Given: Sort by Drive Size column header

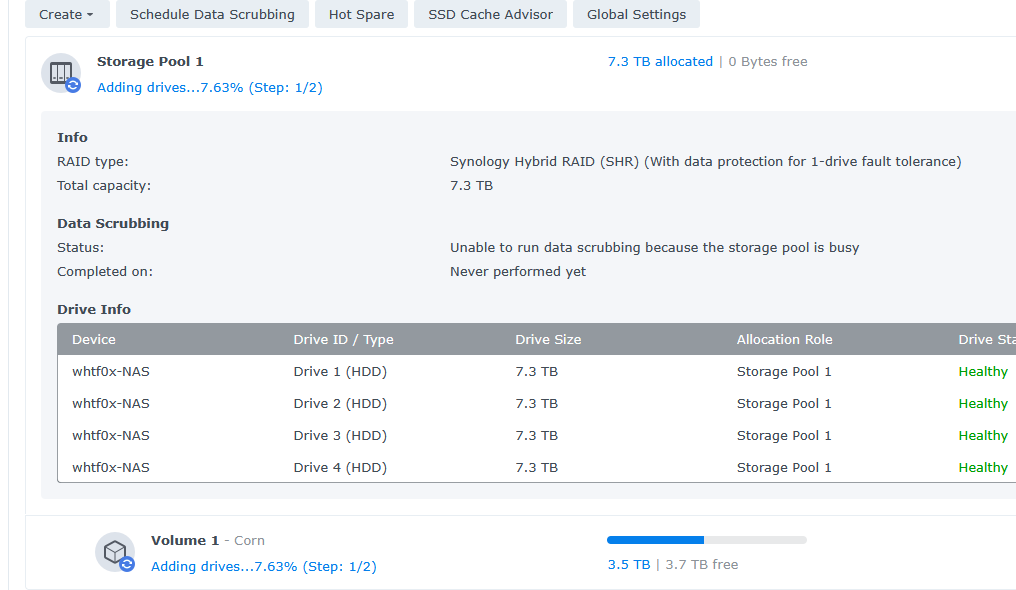Looking at the screenshot, I should 548,340.
